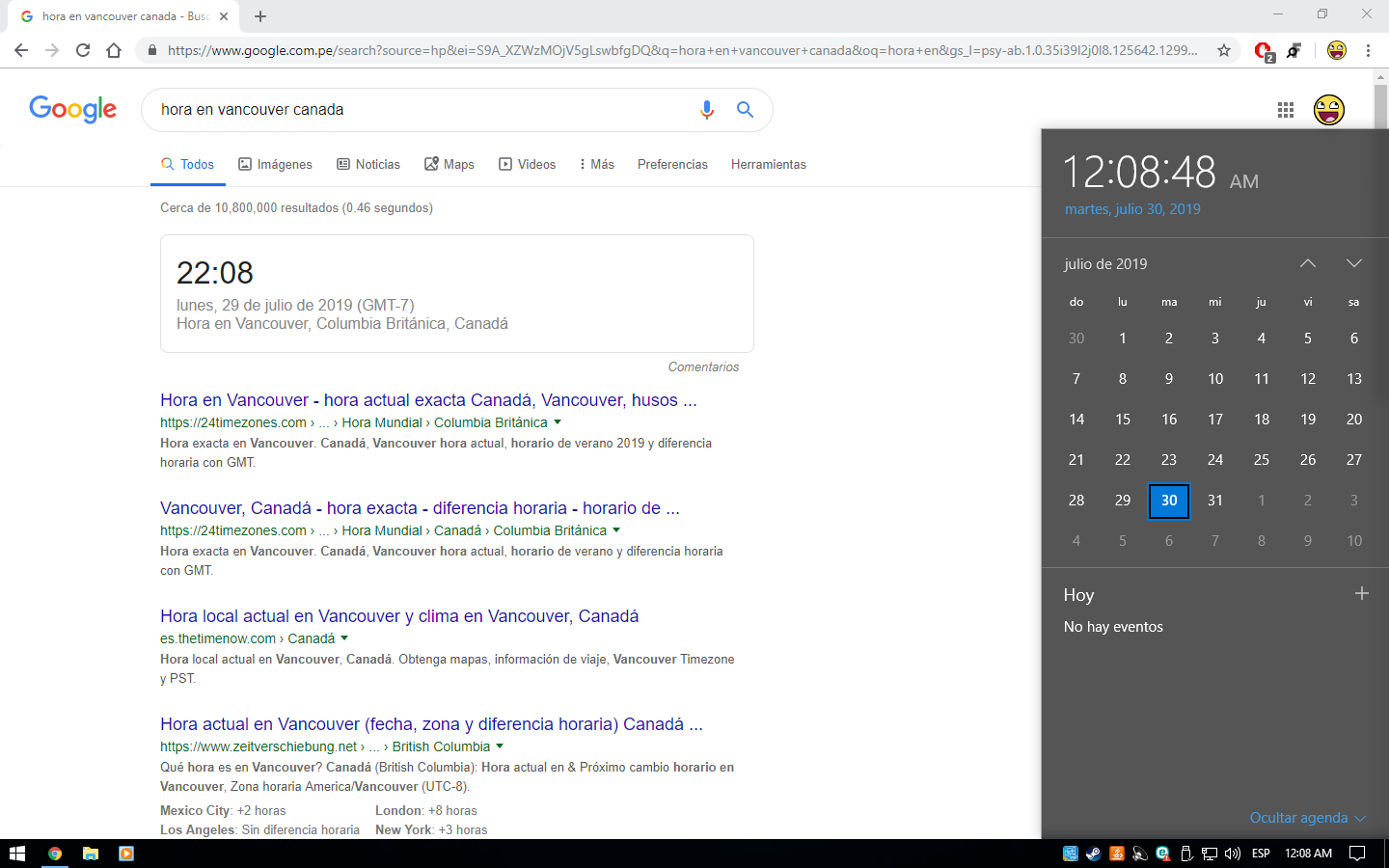
Task: Open the ESET security tray icon
Action: click(1163, 854)
